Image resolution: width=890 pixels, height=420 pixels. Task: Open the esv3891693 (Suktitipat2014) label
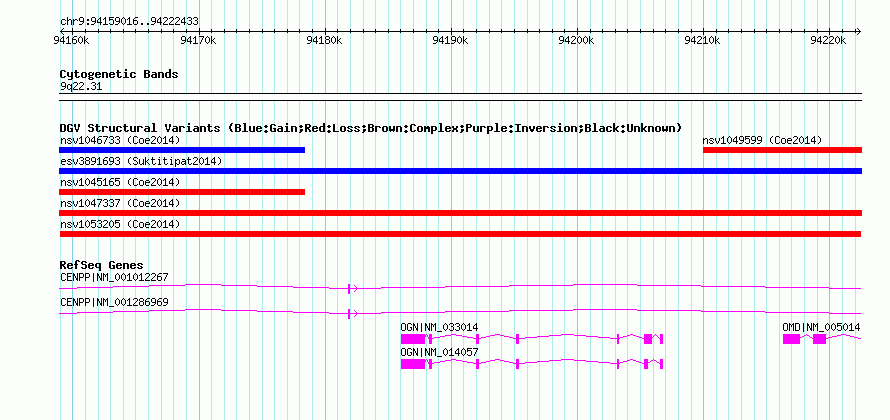(141, 161)
